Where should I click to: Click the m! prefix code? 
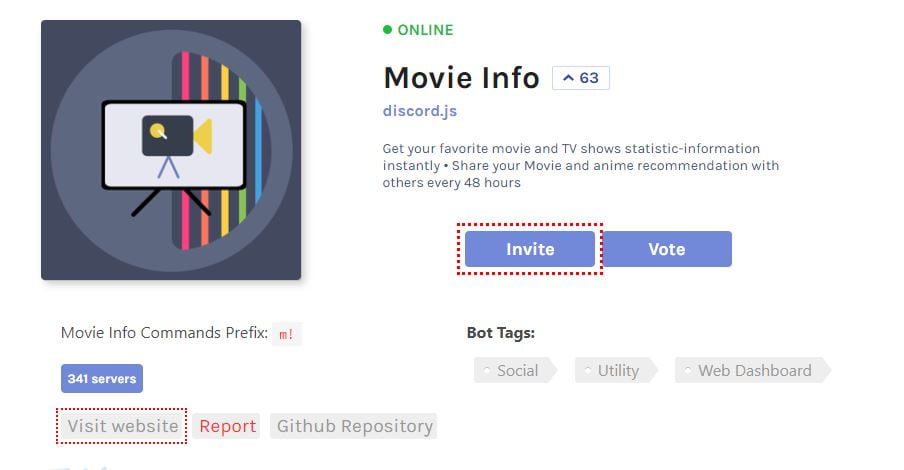(287, 334)
